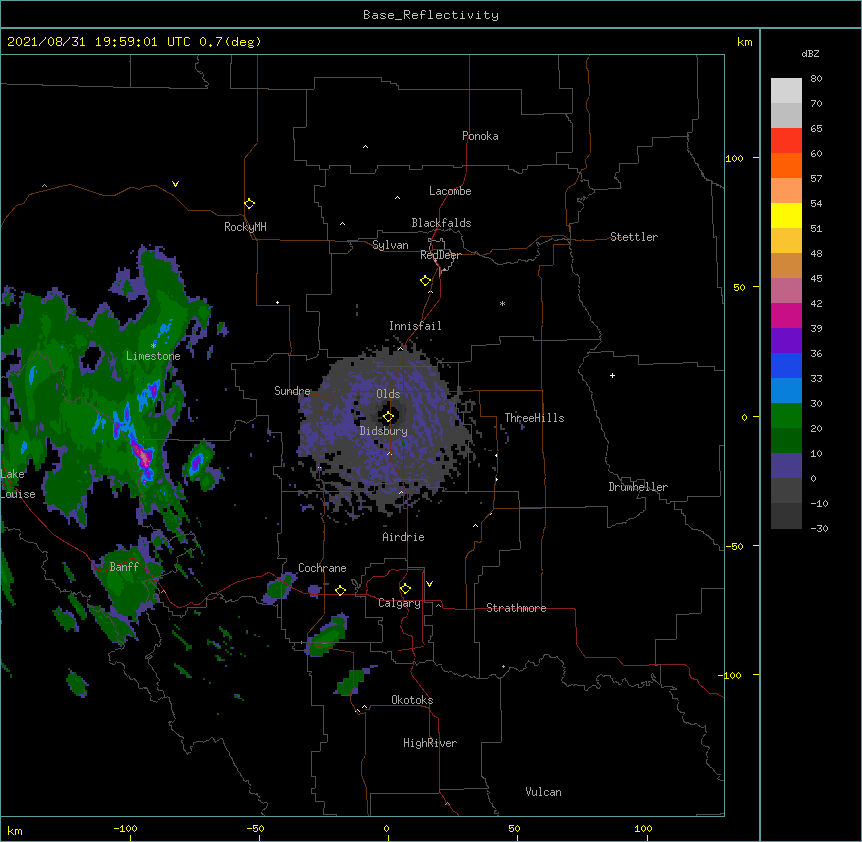Click the RockyMH label

click(x=245, y=227)
